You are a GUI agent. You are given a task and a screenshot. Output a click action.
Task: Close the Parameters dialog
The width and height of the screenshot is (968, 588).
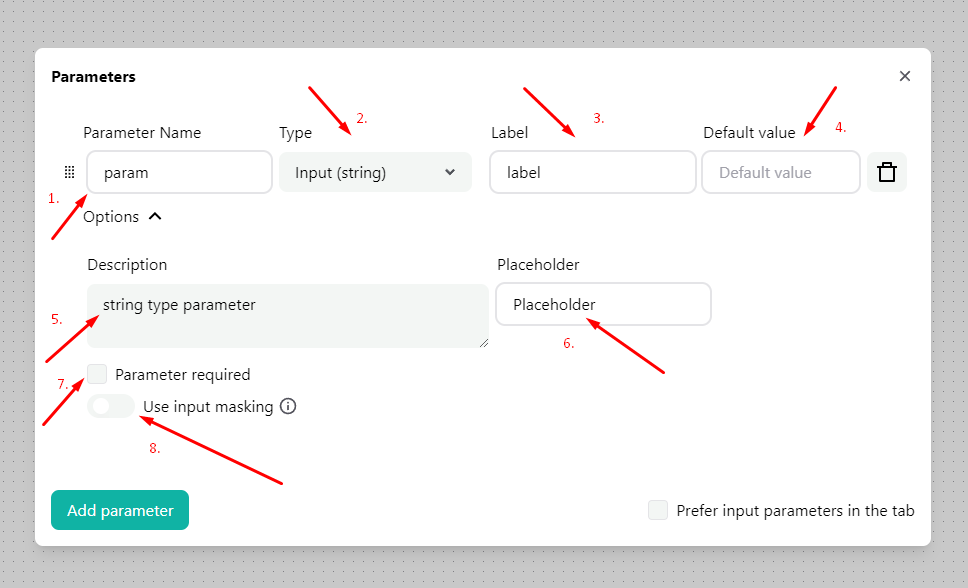coord(904,76)
